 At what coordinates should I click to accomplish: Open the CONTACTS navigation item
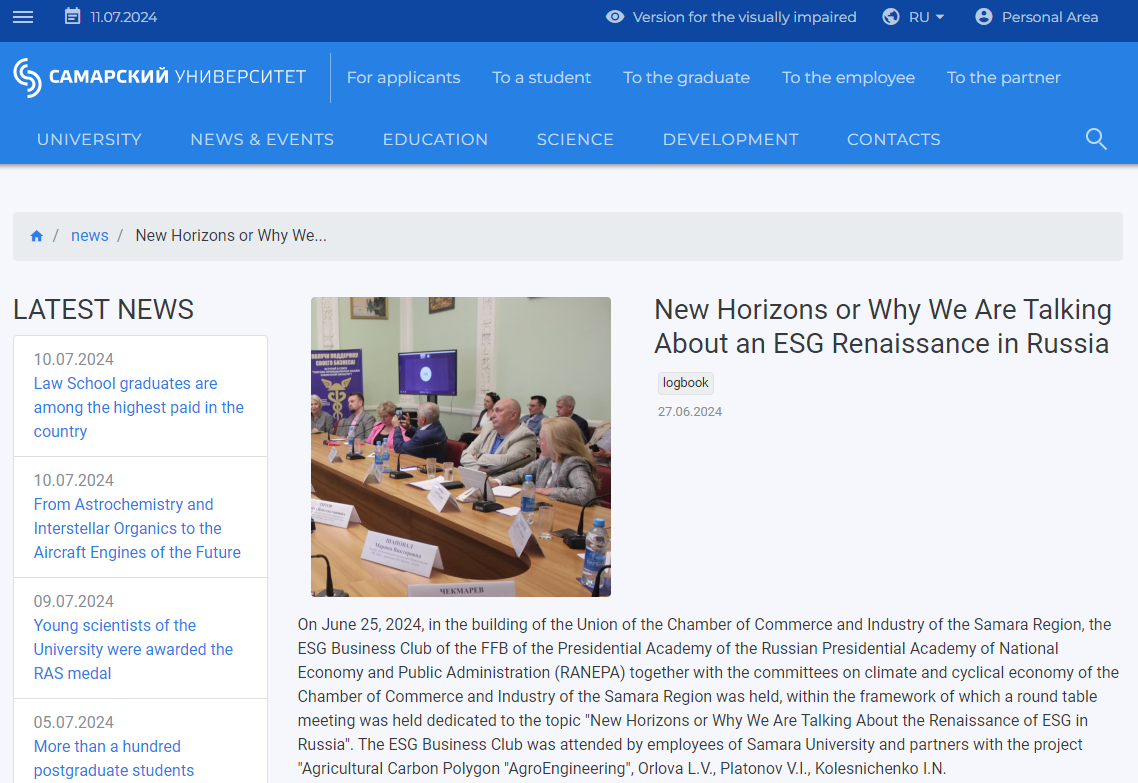click(x=893, y=139)
